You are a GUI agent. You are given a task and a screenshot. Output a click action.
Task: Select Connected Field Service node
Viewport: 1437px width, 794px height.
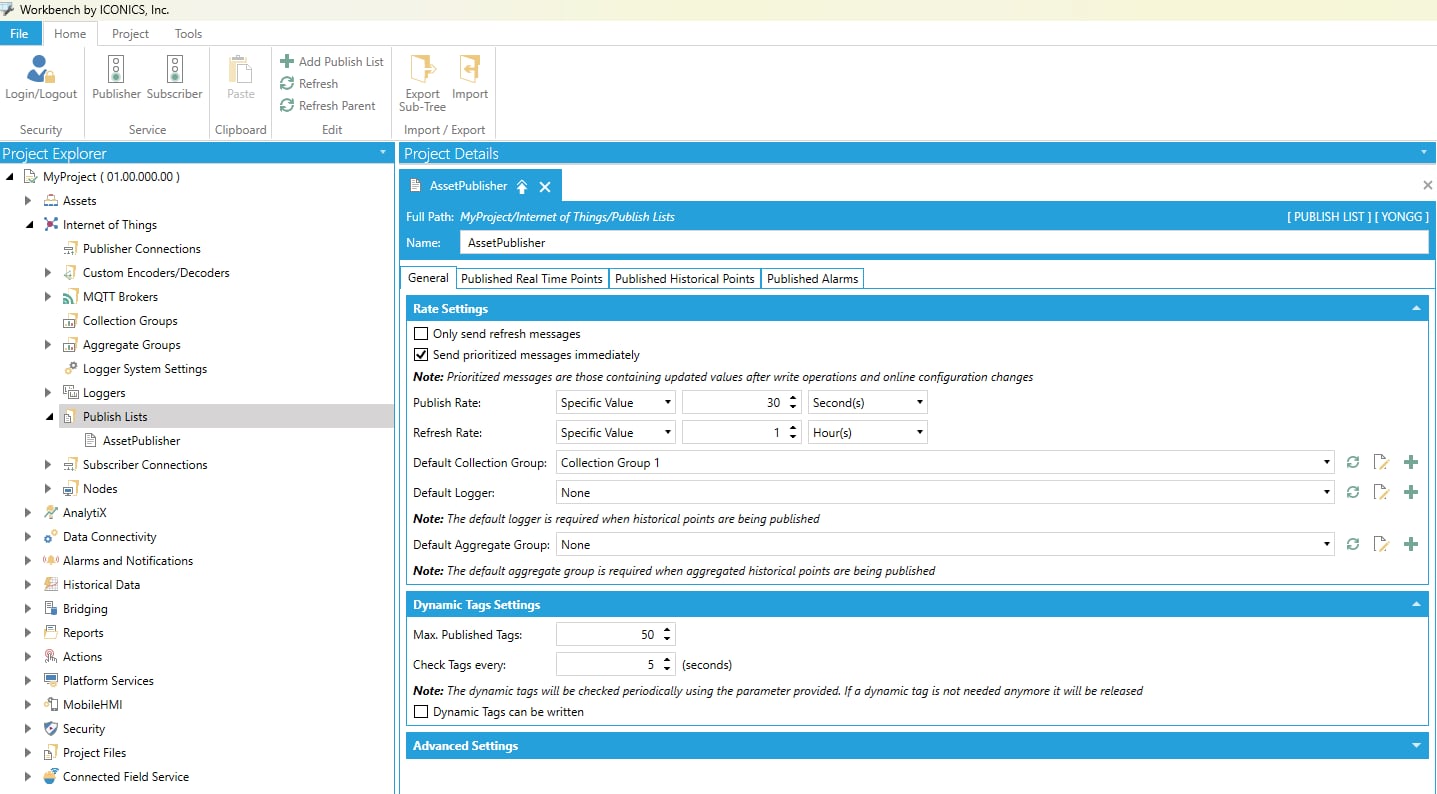point(125,776)
